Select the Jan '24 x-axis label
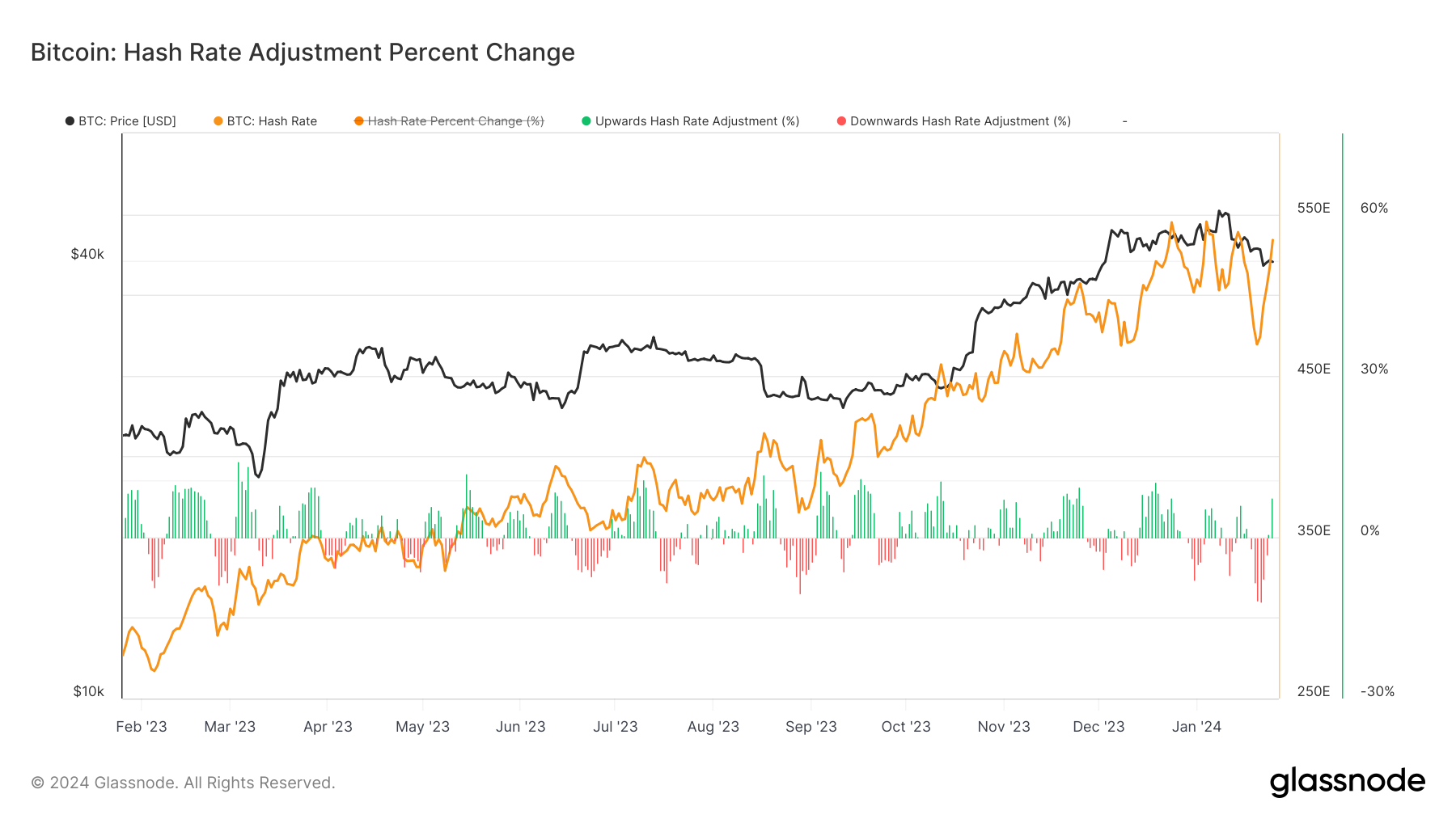Image resolution: width=1456 pixels, height=819 pixels. coord(1196,727)
